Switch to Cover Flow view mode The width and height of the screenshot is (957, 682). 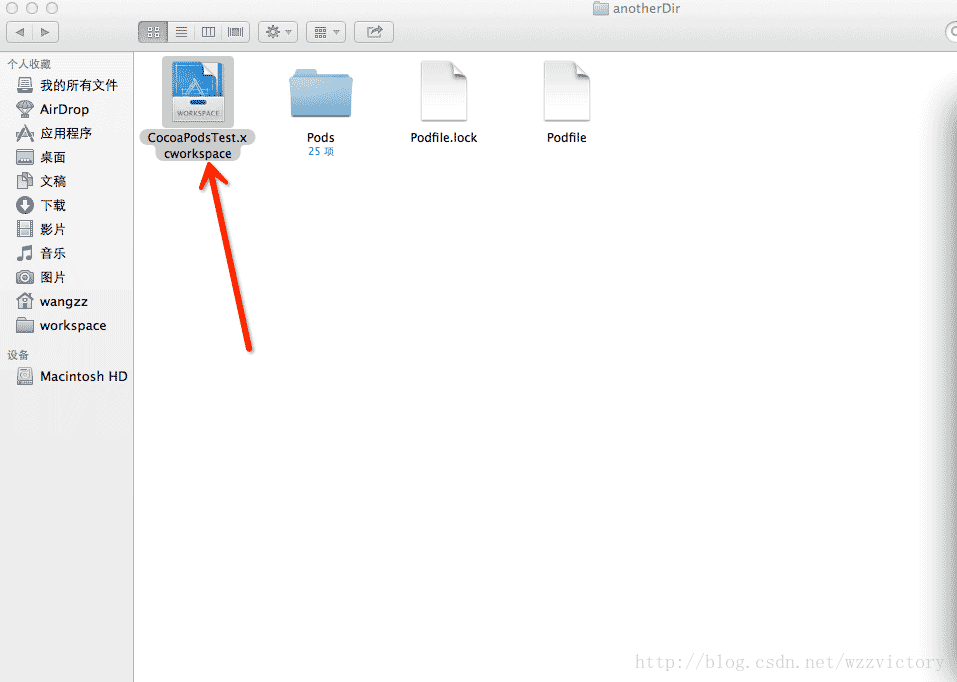(236, 32)
